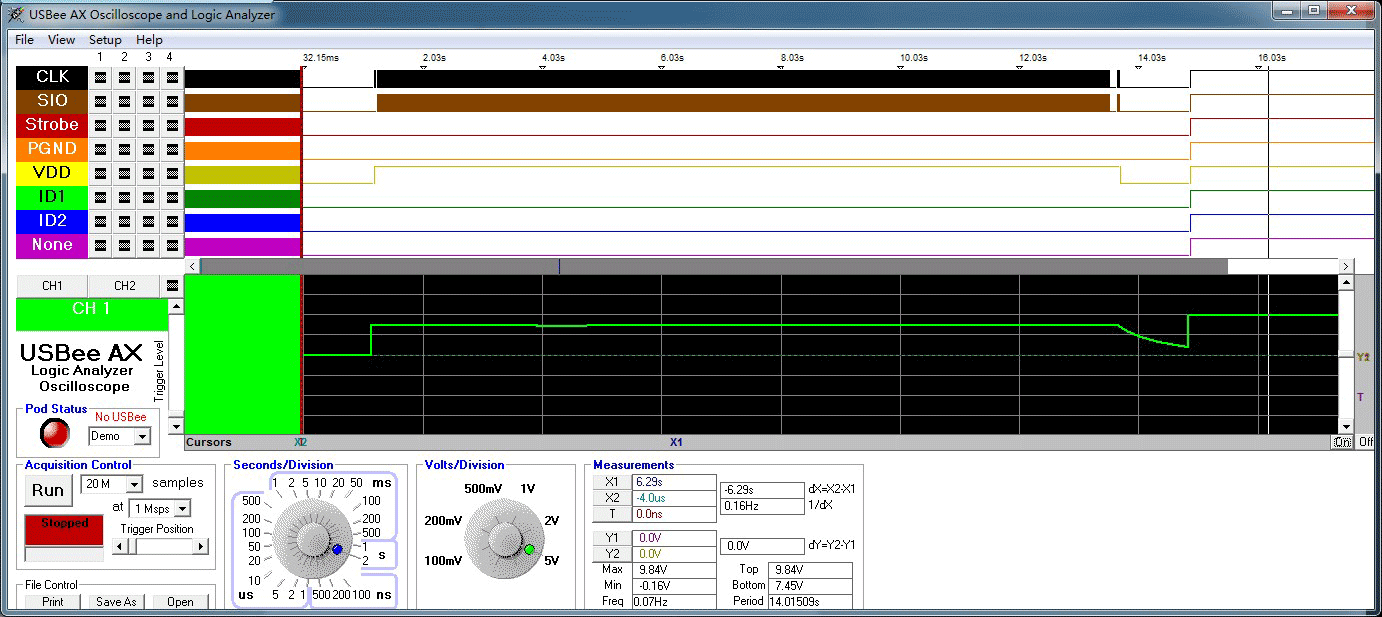Toggle ID2 trigger setting in column 4
This screenshot has width=1382, height=617.
[x=171, y=221]
